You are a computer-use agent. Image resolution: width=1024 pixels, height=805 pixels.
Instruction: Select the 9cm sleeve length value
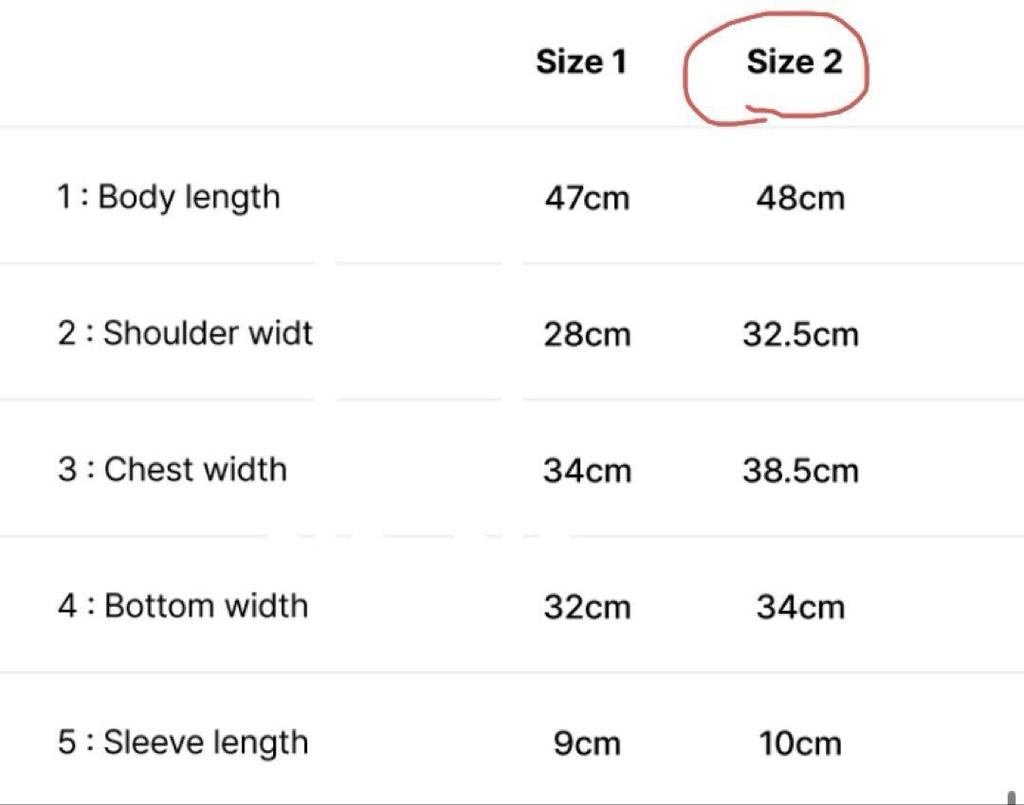tap(587, 744)
